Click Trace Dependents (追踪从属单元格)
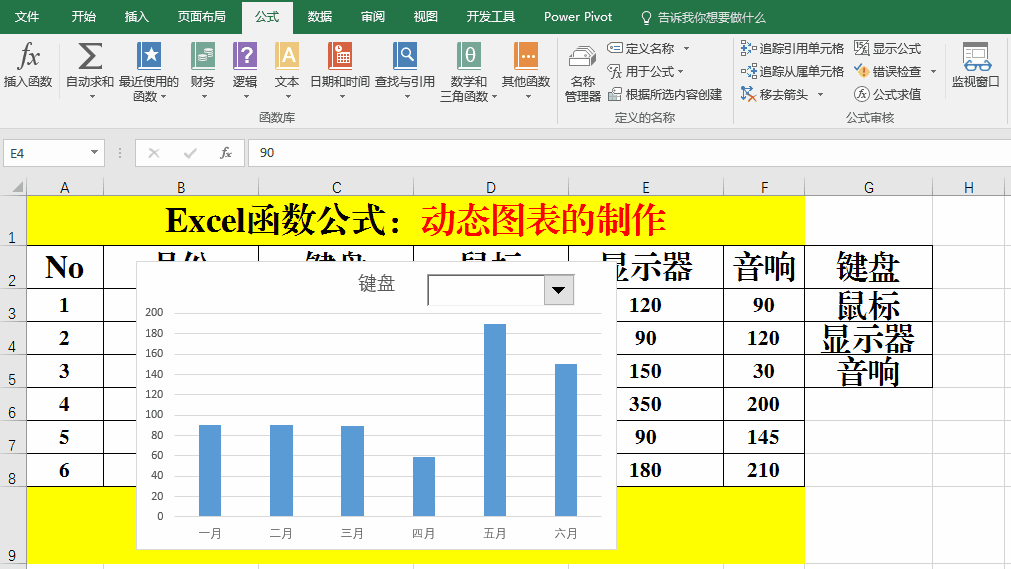The image size is (1011, 569). click(792, 72)
